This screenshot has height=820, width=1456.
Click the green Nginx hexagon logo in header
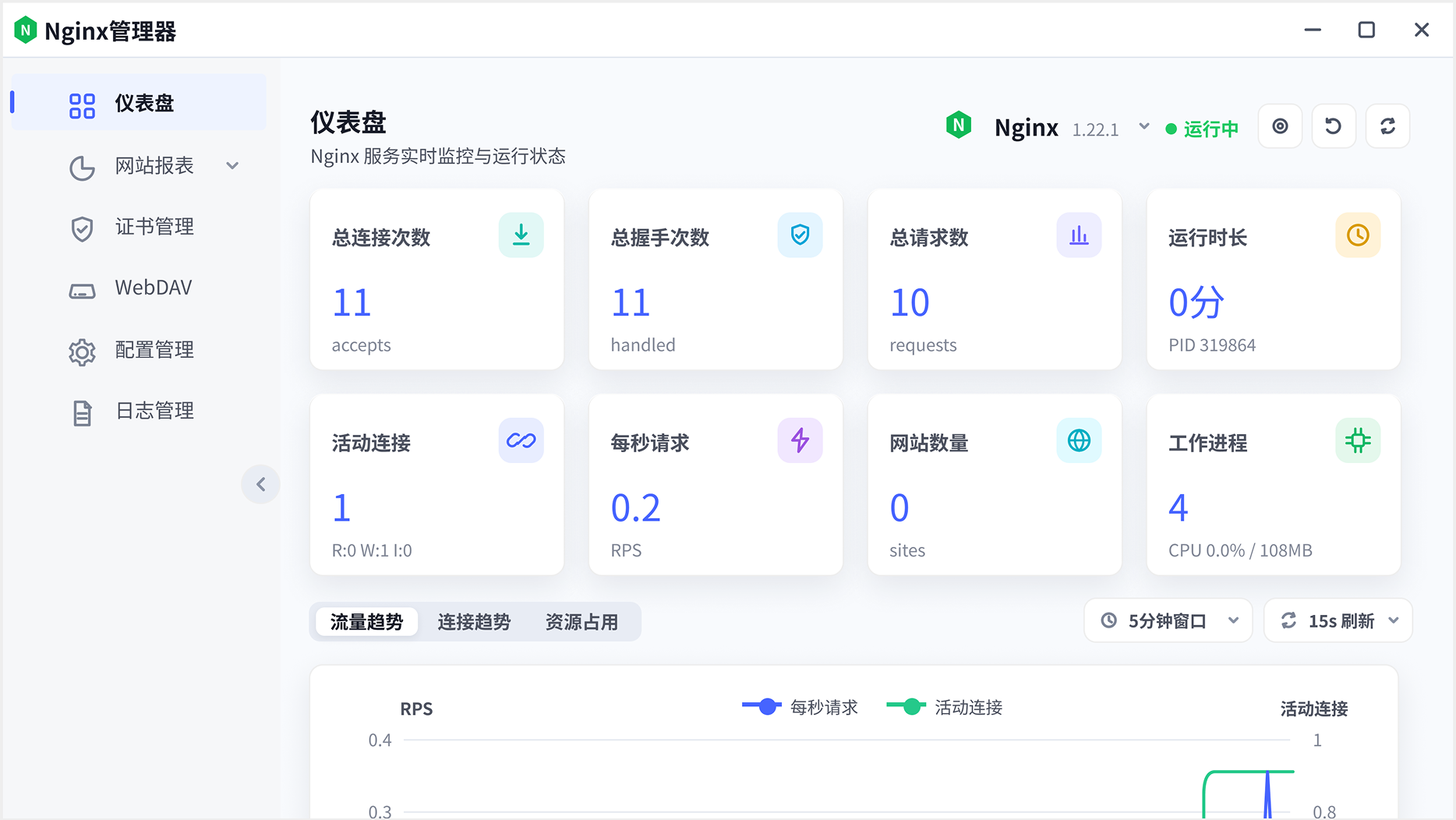[x=959, y=125]
